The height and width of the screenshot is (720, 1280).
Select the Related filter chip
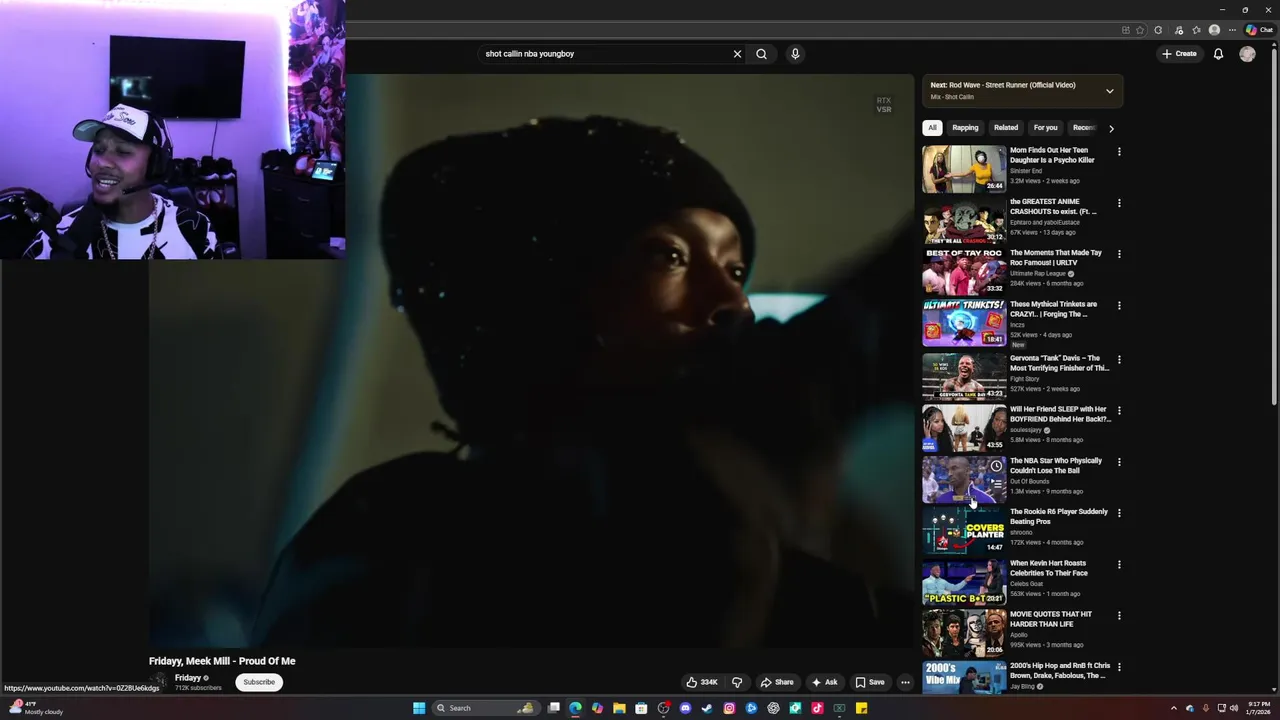(x=1006, y=128)
